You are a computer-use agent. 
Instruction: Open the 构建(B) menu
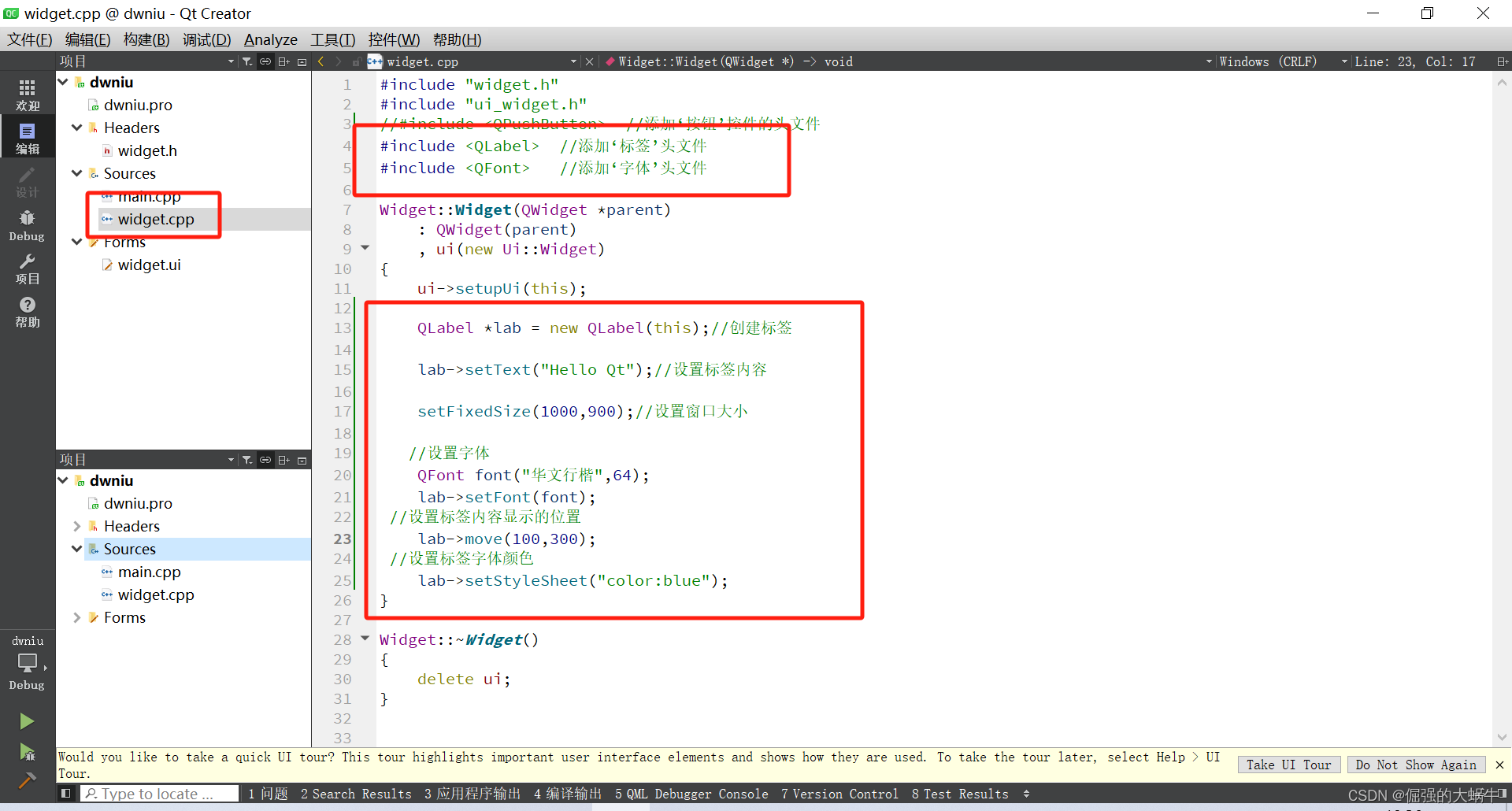coord(146,39)
